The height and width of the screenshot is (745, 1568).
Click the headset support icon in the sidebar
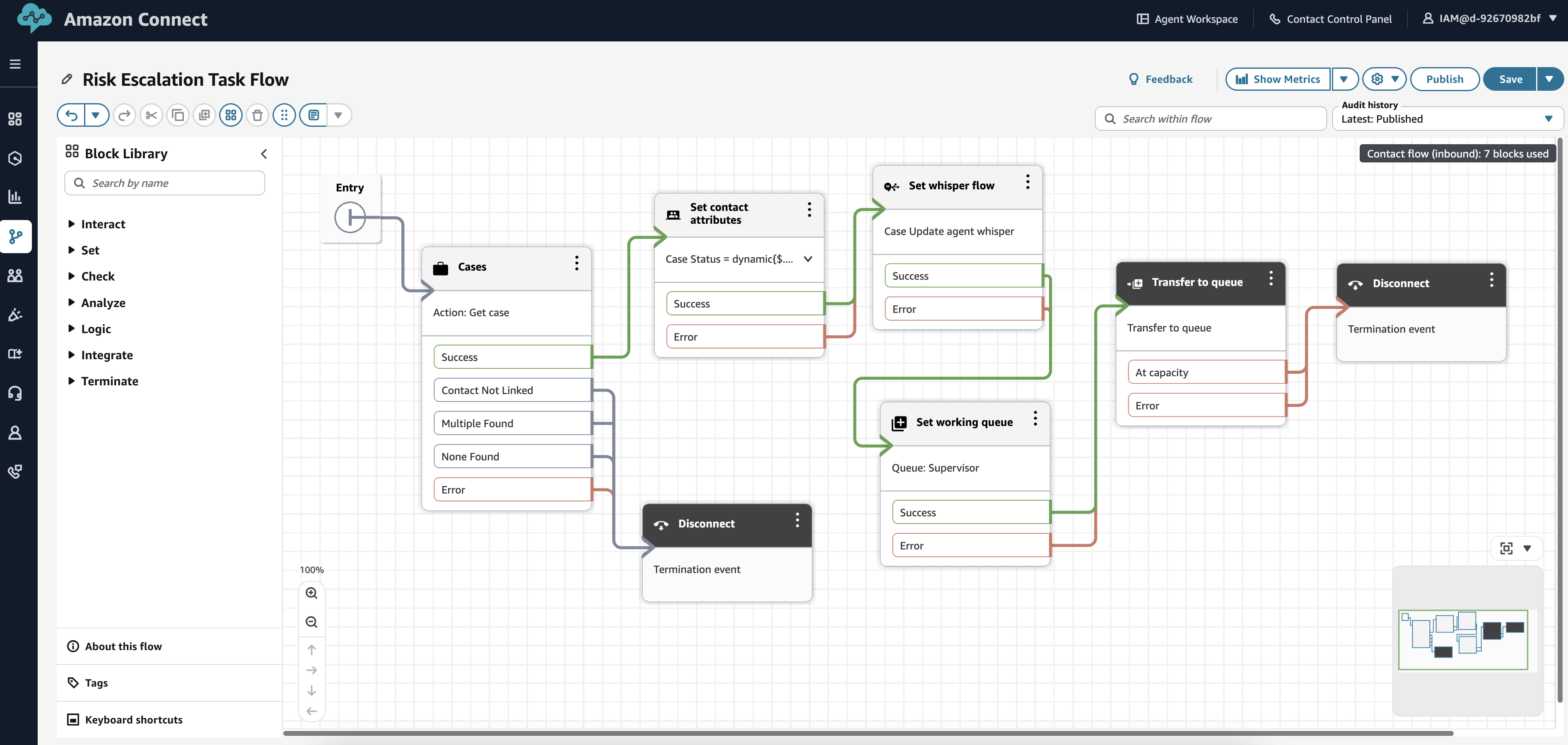pos(15,393)
